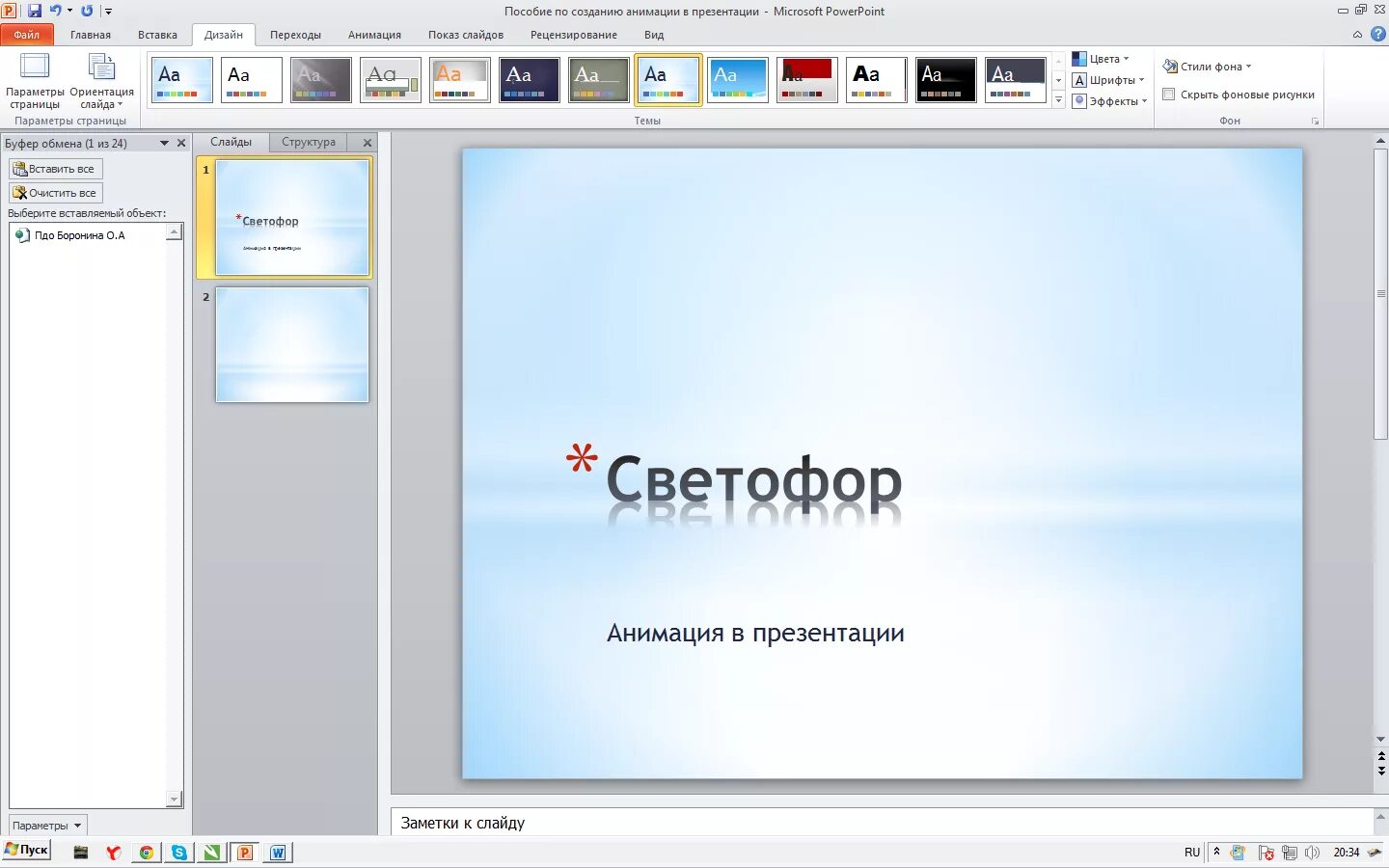Open the undo history dropdown arrow
1389x868 pixels.
[x=69, y=11]
